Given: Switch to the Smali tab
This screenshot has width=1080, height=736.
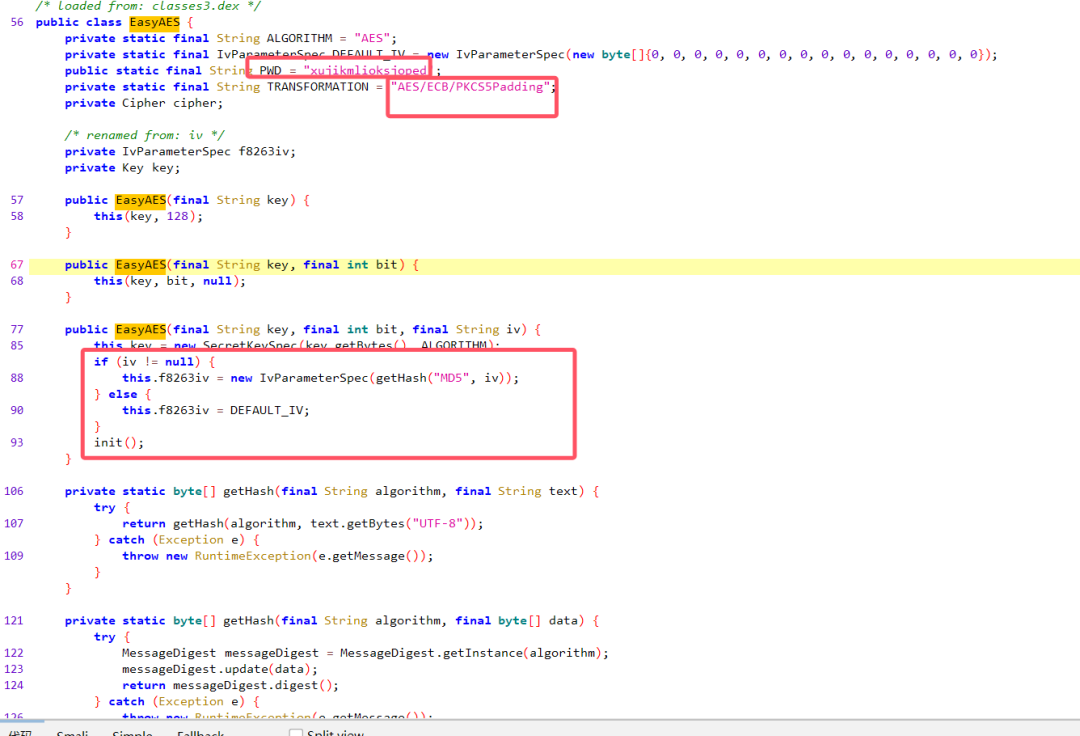Looking at the screenshot, I should tap(72, 733).
